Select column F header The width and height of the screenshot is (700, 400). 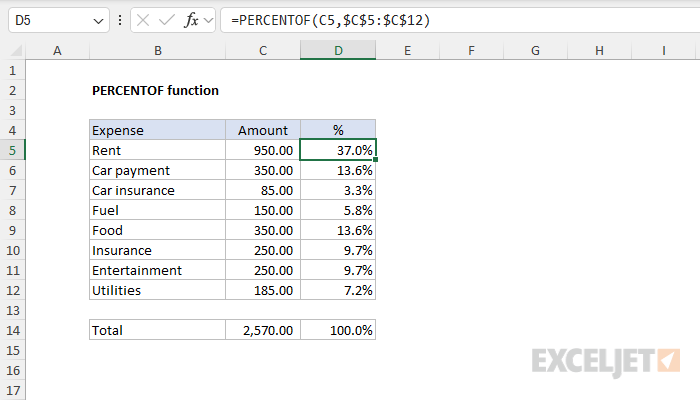click(x=471, y=50)
